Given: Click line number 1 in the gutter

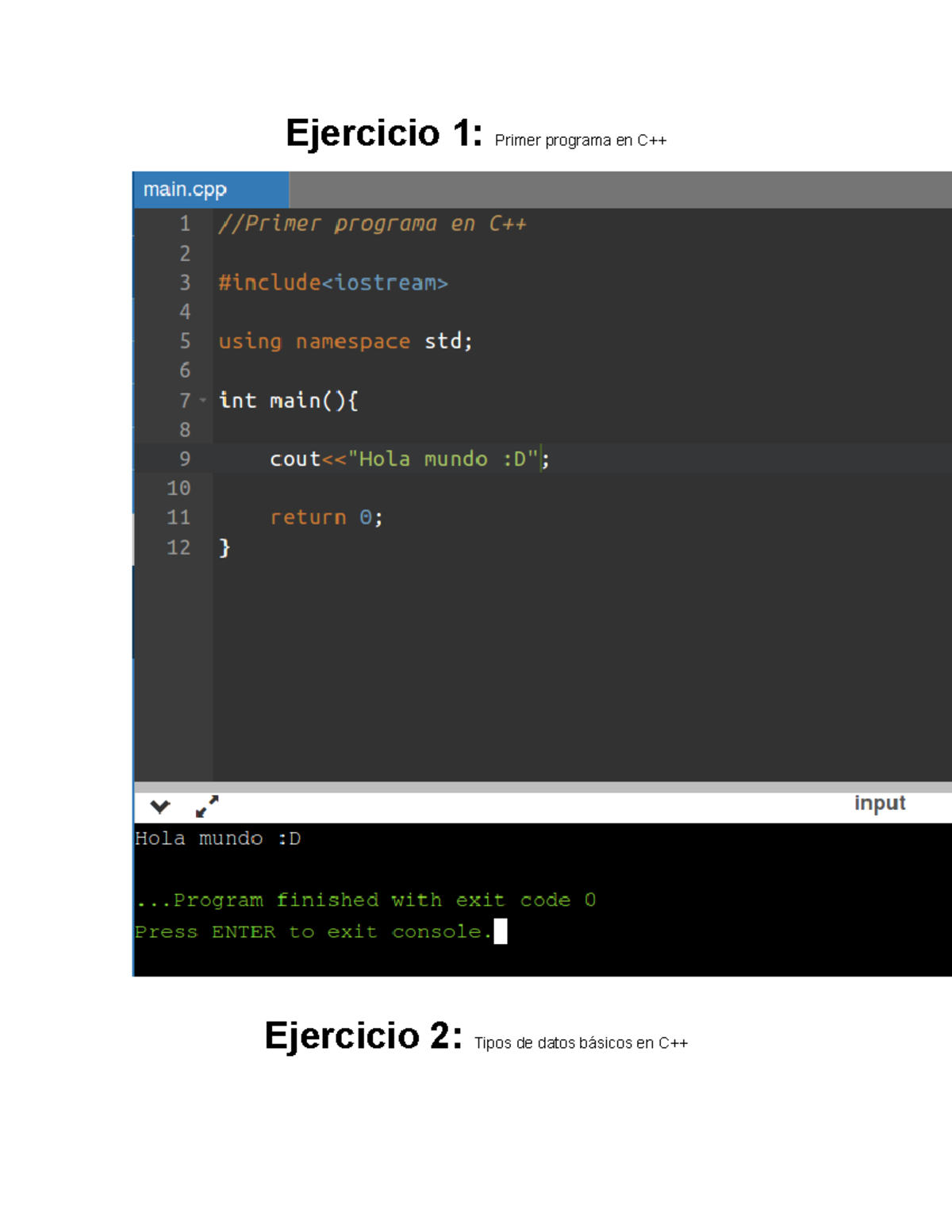Looking at the screenshot, I should (183, 223).
